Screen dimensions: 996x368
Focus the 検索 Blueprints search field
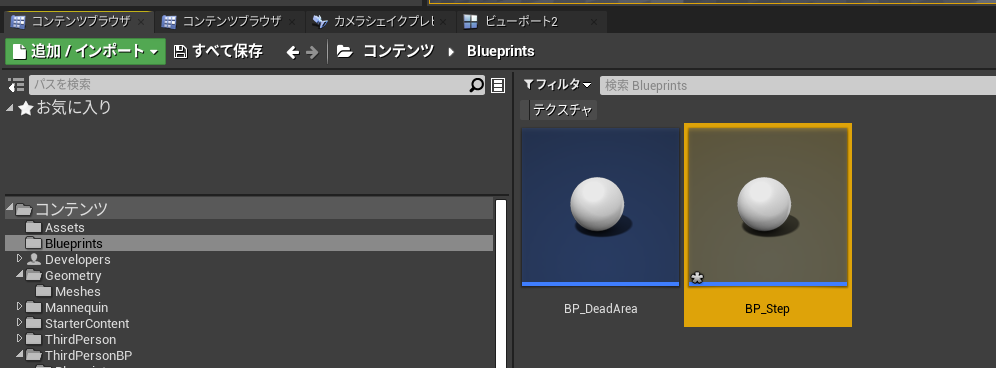(798, 85)
